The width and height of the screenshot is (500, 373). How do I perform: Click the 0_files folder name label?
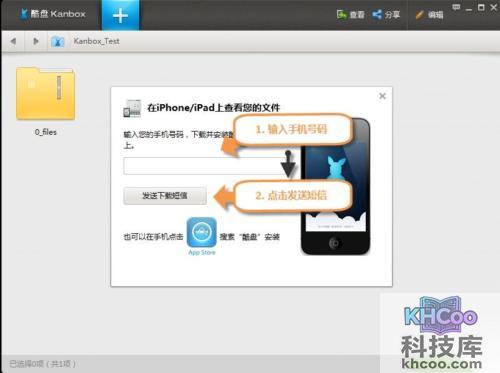(x=46, y=132)
